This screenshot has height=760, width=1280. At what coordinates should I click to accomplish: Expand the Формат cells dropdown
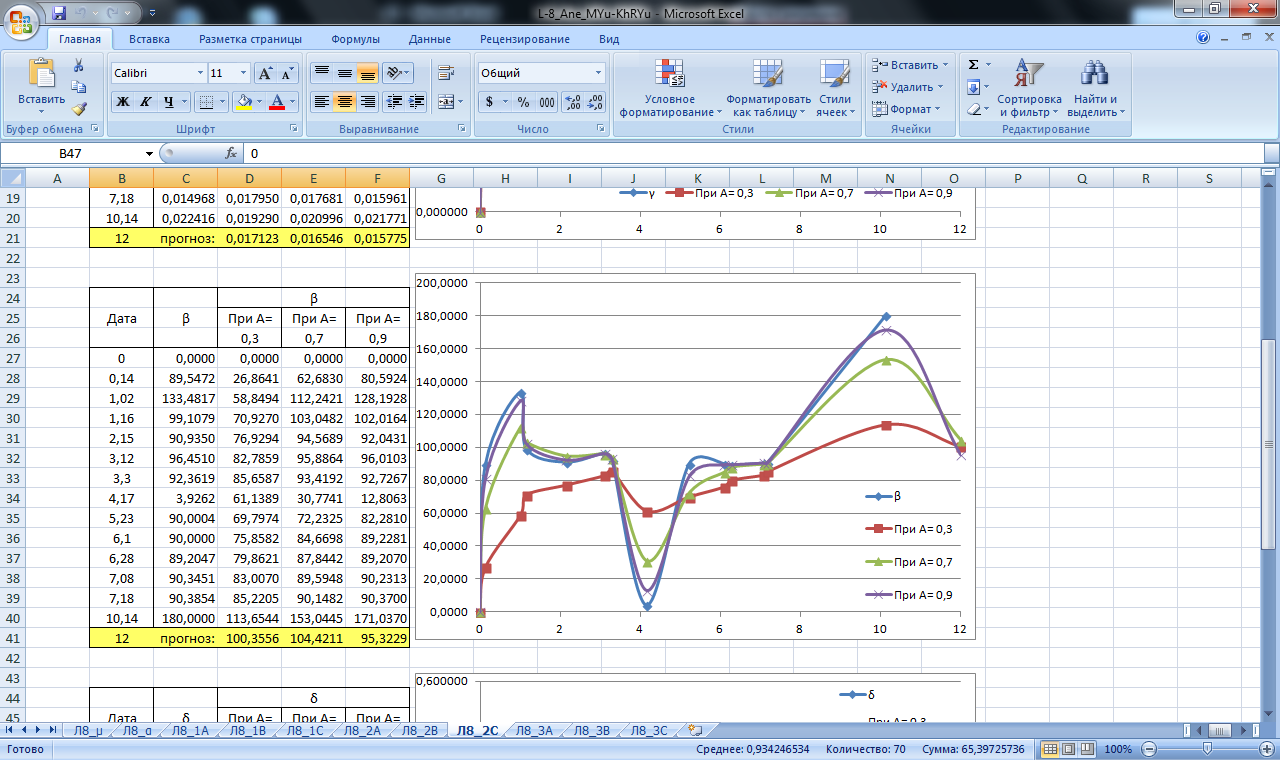tap(936, 109)
